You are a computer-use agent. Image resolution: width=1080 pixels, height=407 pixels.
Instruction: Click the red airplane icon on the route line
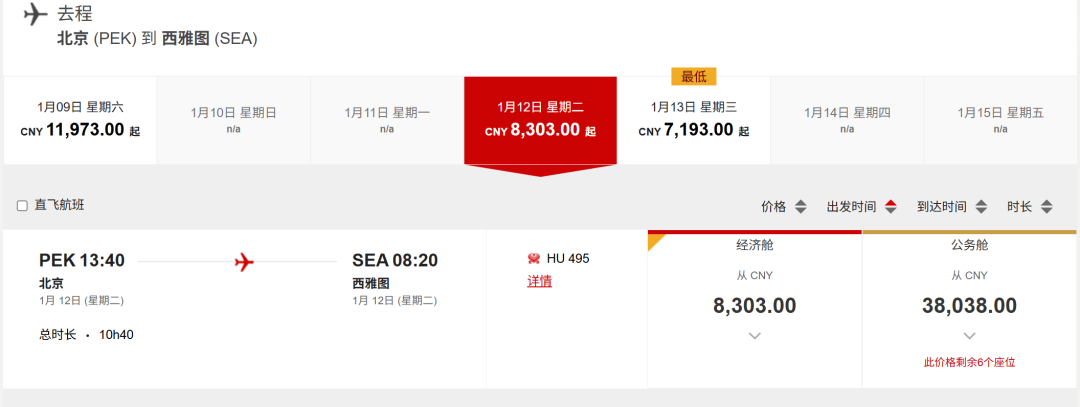pos(244,262)
